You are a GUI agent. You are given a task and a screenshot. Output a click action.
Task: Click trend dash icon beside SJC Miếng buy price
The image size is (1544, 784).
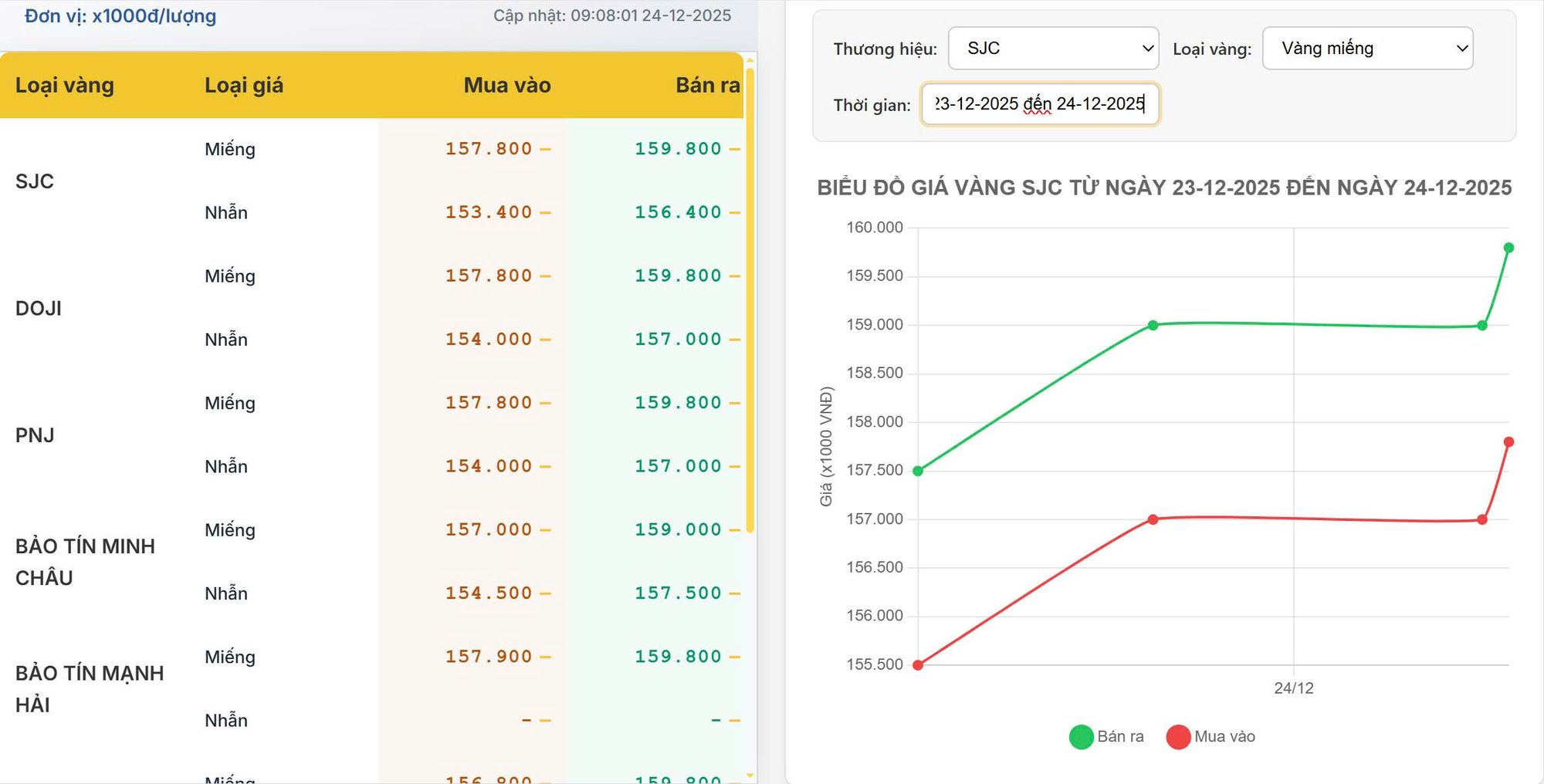click(x=544, y=148)
